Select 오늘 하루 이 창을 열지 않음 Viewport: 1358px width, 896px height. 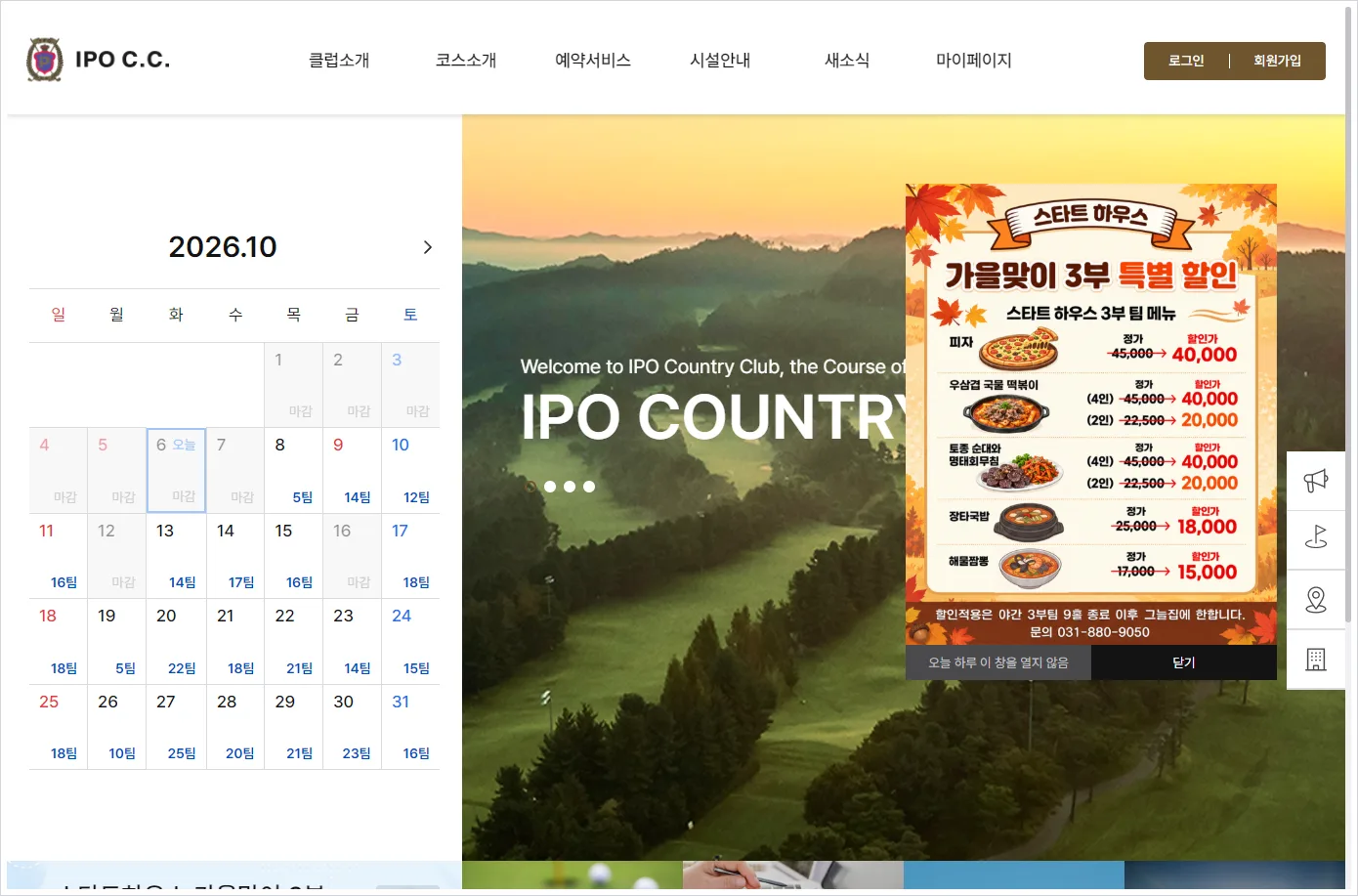coord(998,662)
